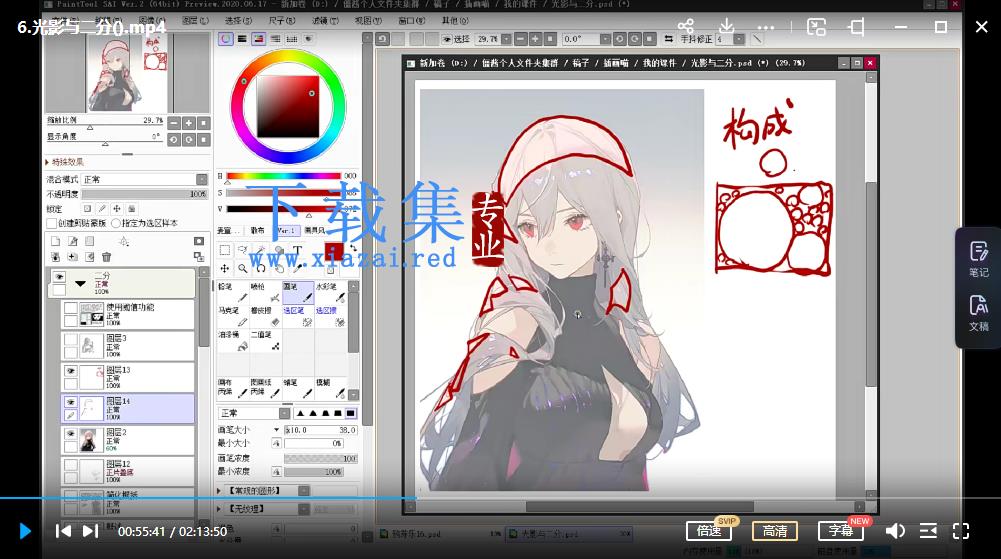The height and width of the screenshot is (559, 1001).
Task: Open SAI 滤镜(T) menu
Action: pyautogui.click(x=326, y=20)
